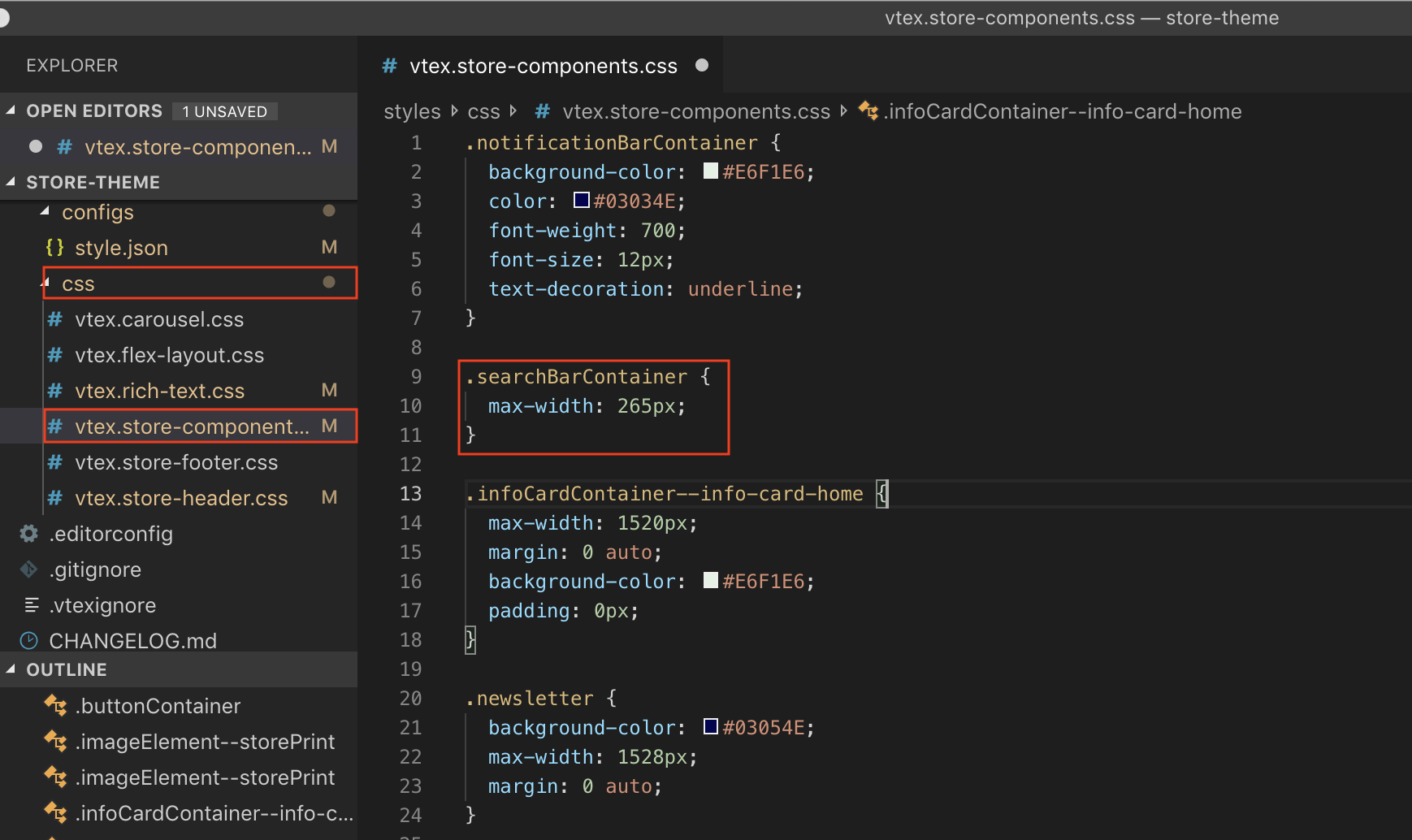Screen dimensions: 1412x840
Task: Select vtex.store-componen... in Open Editors
Action: [198, 147]
